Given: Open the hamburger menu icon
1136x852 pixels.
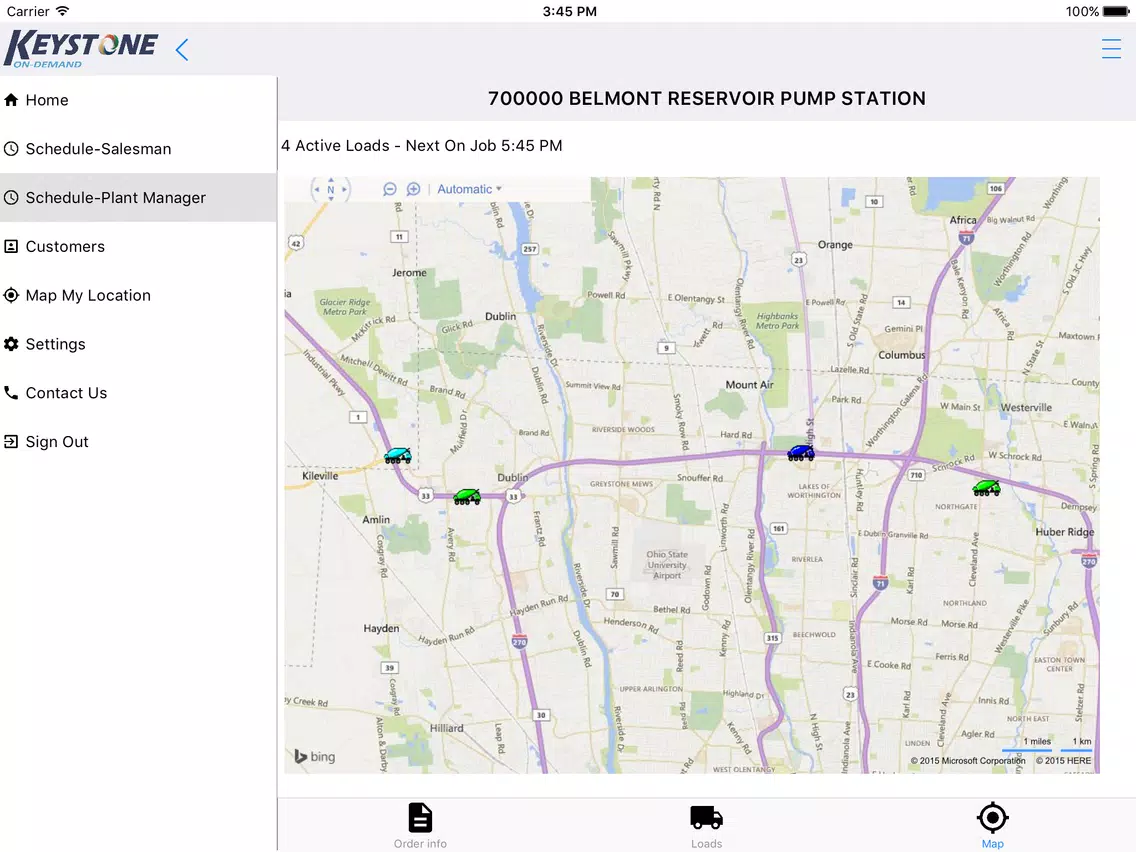Looking at the screenshot, I should [x=1111, y=49].
